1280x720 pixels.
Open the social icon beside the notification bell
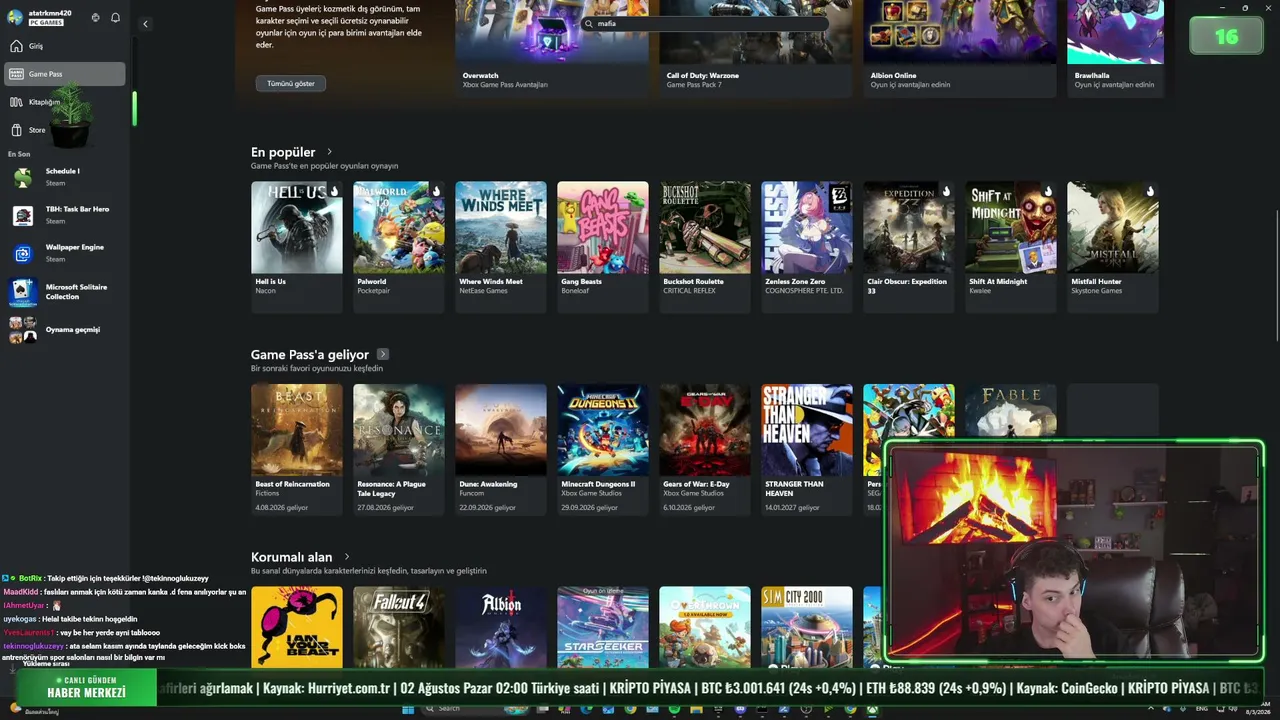pos(96,17)
